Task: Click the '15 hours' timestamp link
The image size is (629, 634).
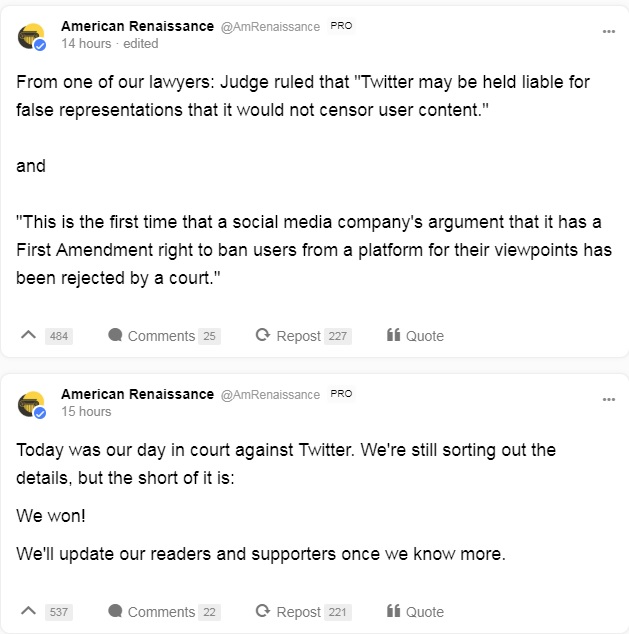Action: (x=86, y=411)
